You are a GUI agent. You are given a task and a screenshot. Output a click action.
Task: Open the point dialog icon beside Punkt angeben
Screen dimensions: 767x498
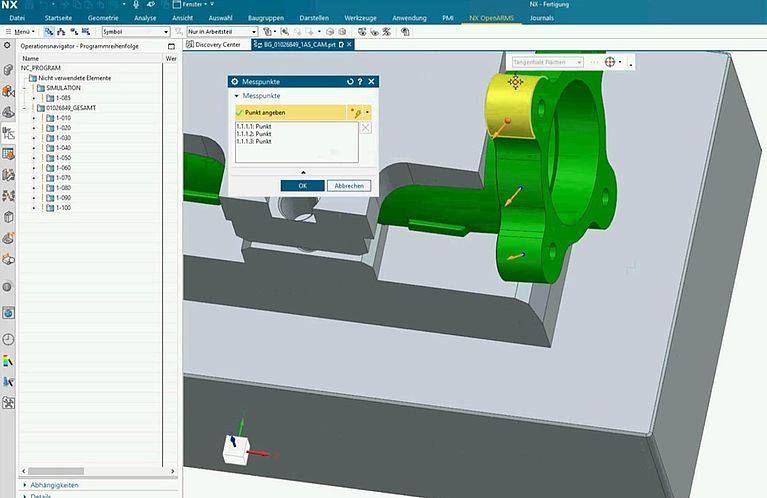[356, 113]
